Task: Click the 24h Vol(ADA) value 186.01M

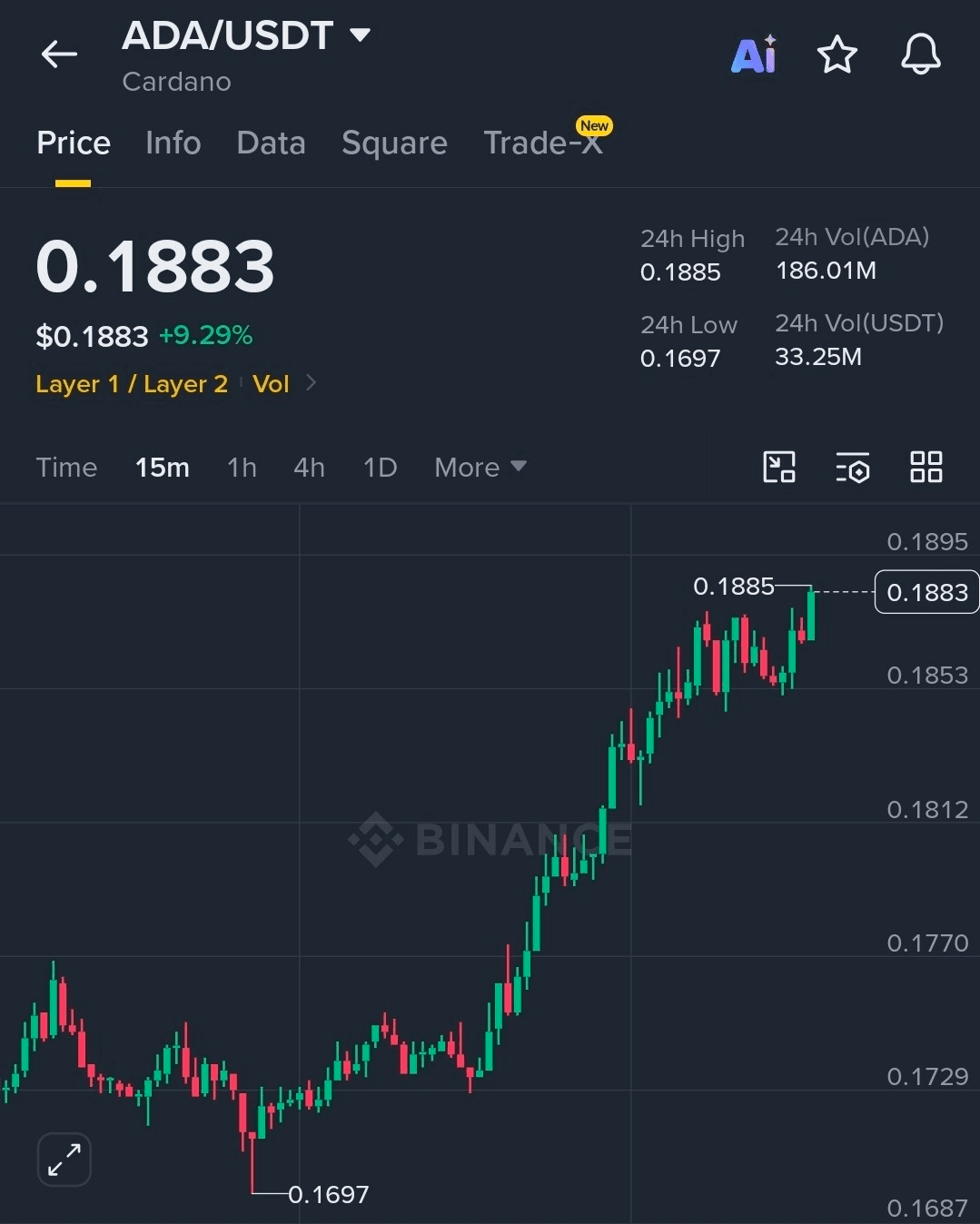Action: click(x=826, y=270)
